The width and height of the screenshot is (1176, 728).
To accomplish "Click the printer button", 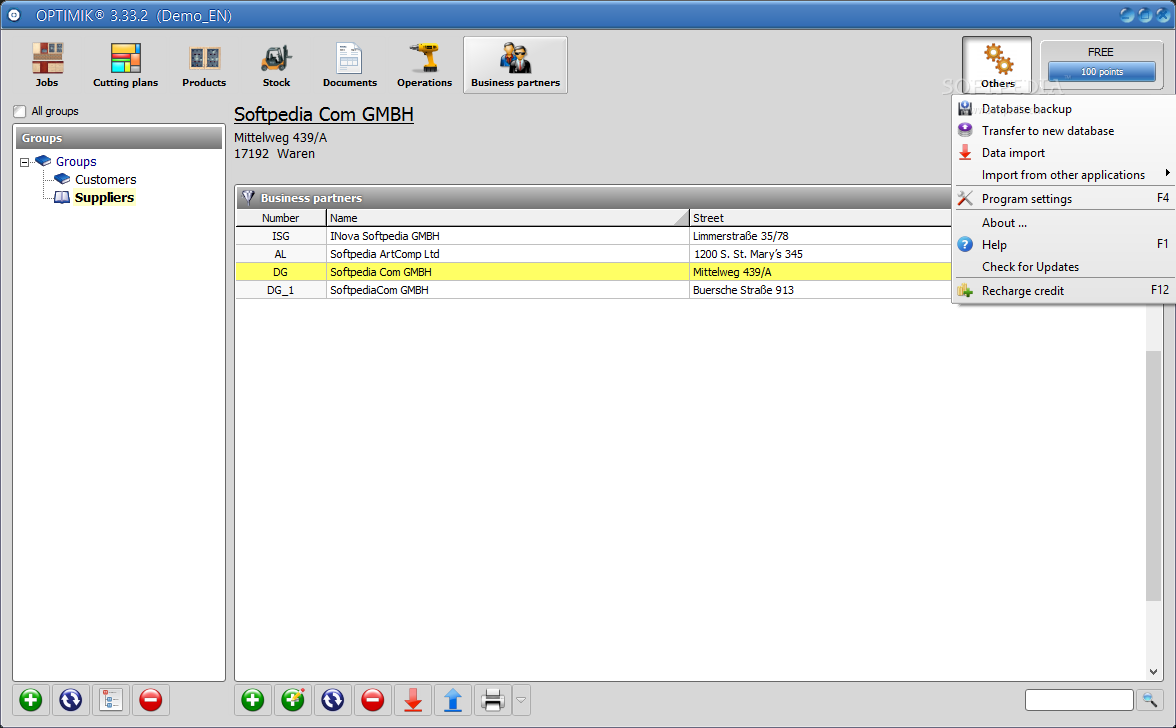I will (x=493, y=700).
